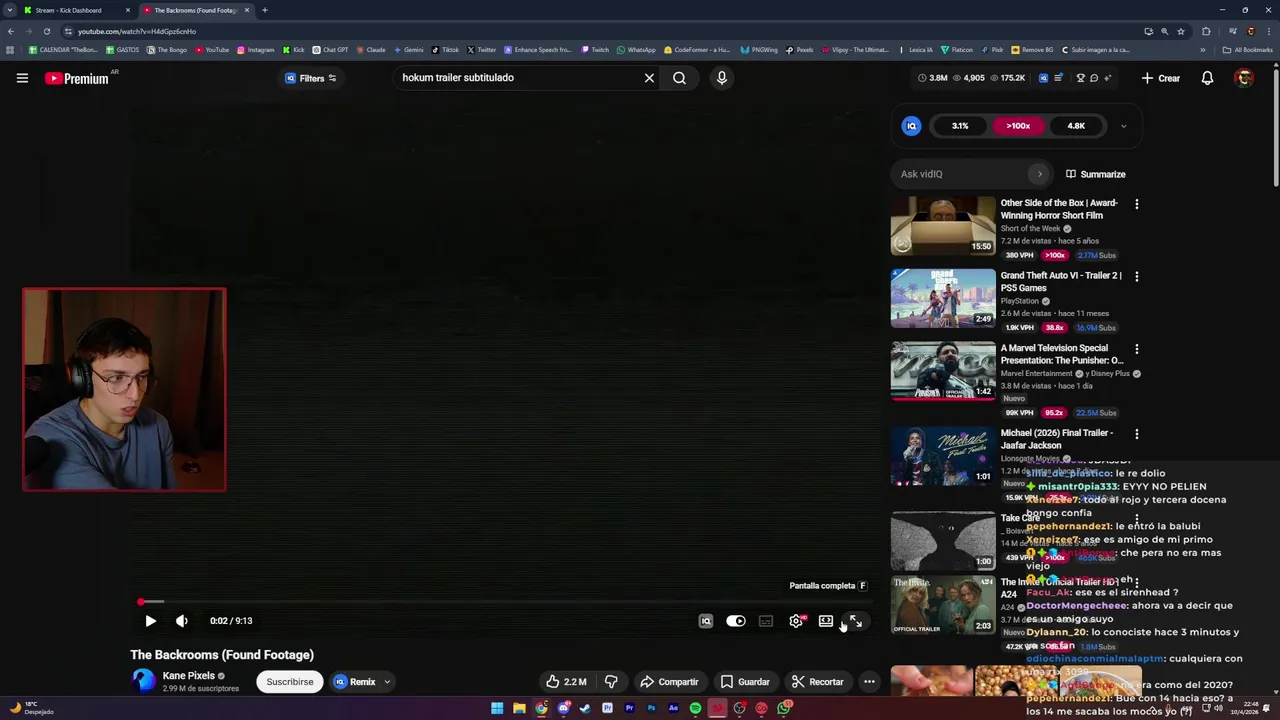Like the video showing 2.2 M
The width and height of the screenshot is (1280, 720).
566,682
